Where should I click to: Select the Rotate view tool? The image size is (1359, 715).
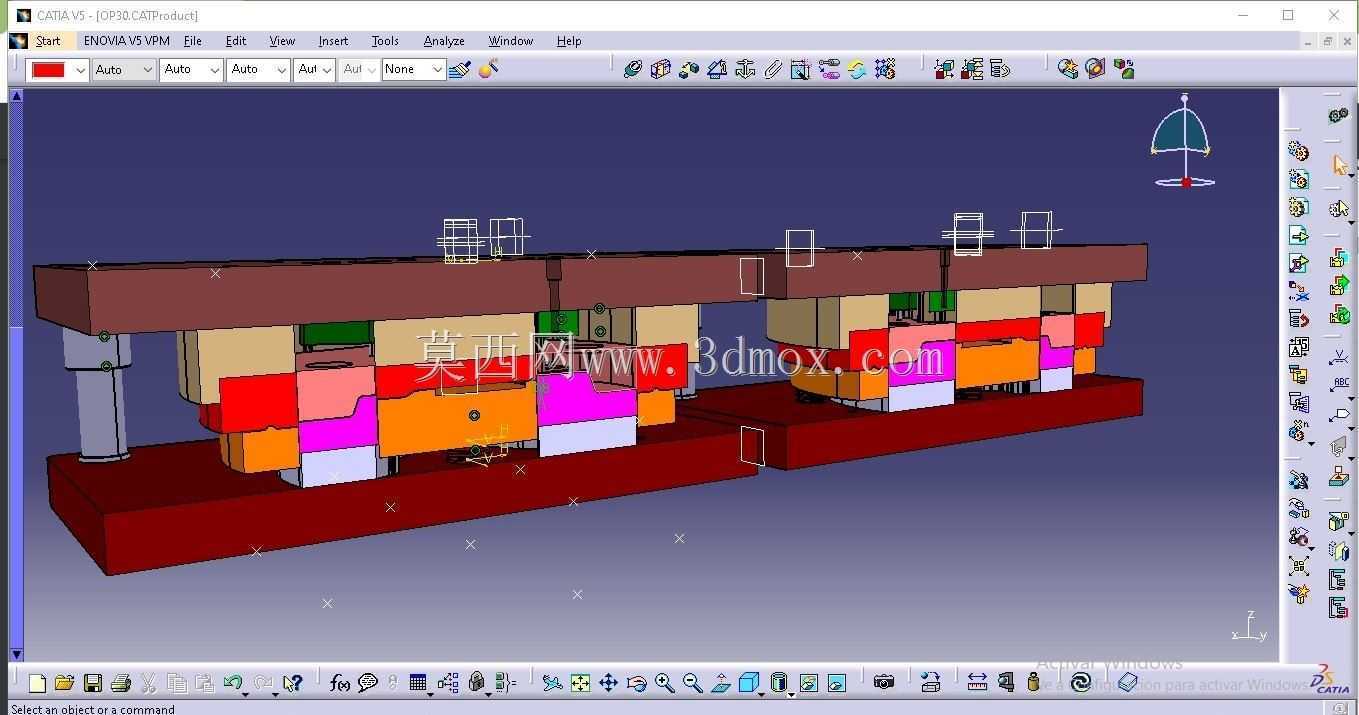(636, 683)
